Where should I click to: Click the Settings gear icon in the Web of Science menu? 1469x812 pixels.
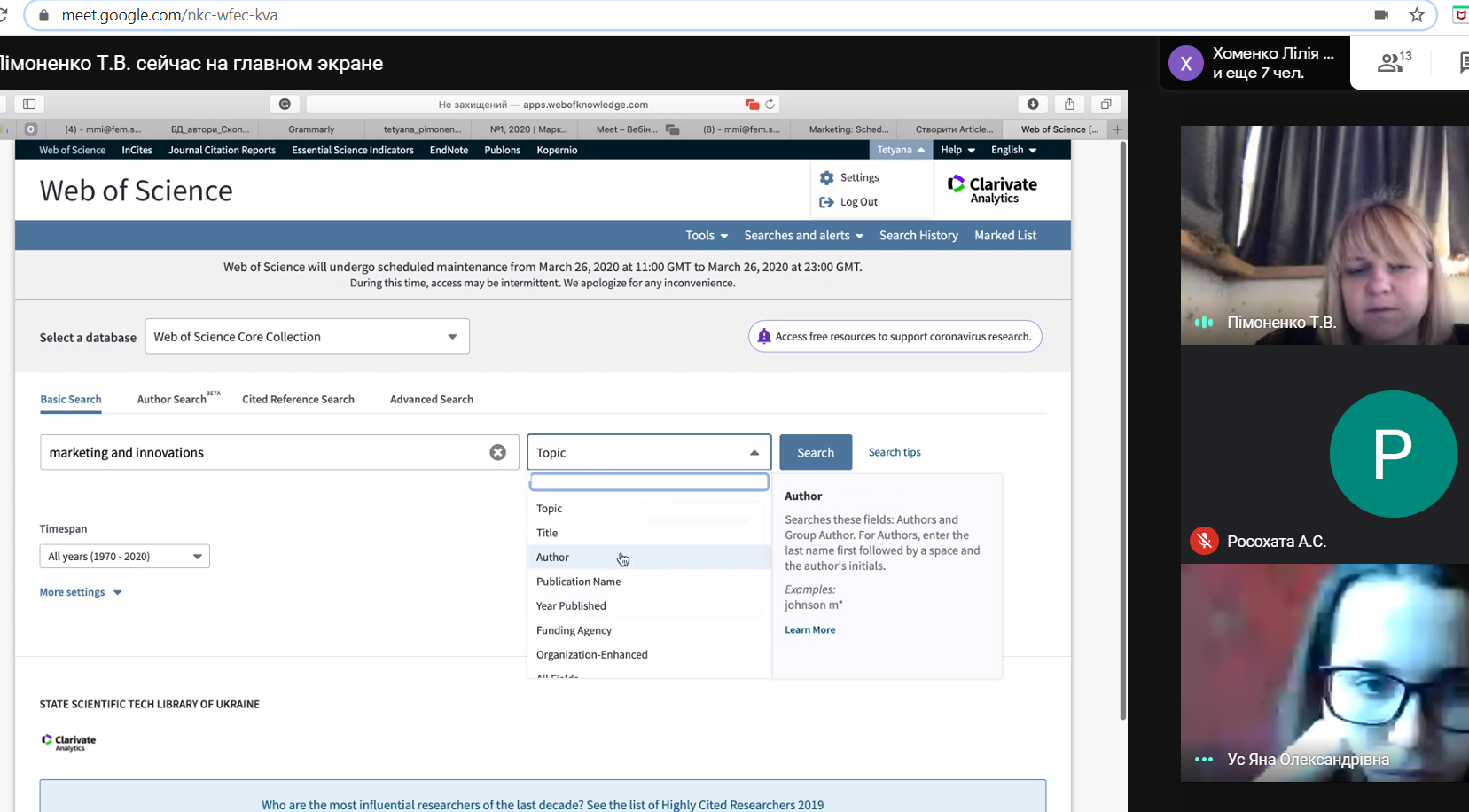(826, 177)
